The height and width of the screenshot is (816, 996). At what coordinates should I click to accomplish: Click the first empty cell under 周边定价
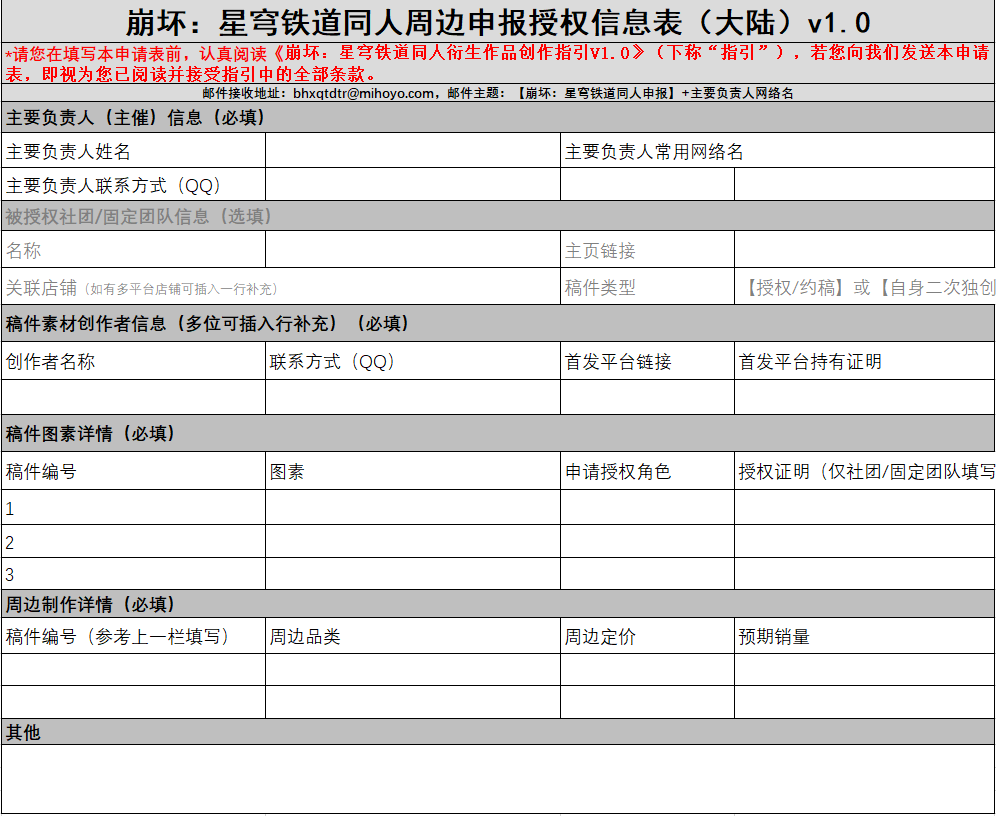pos(647,670)
